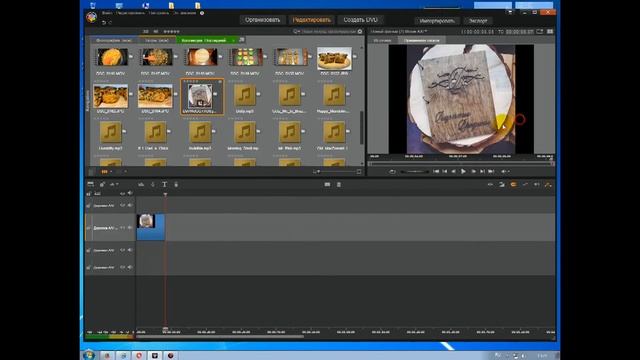
Task: Switch preview to the timeline tab
Action: pyautogui.click(x=421, y=40)
